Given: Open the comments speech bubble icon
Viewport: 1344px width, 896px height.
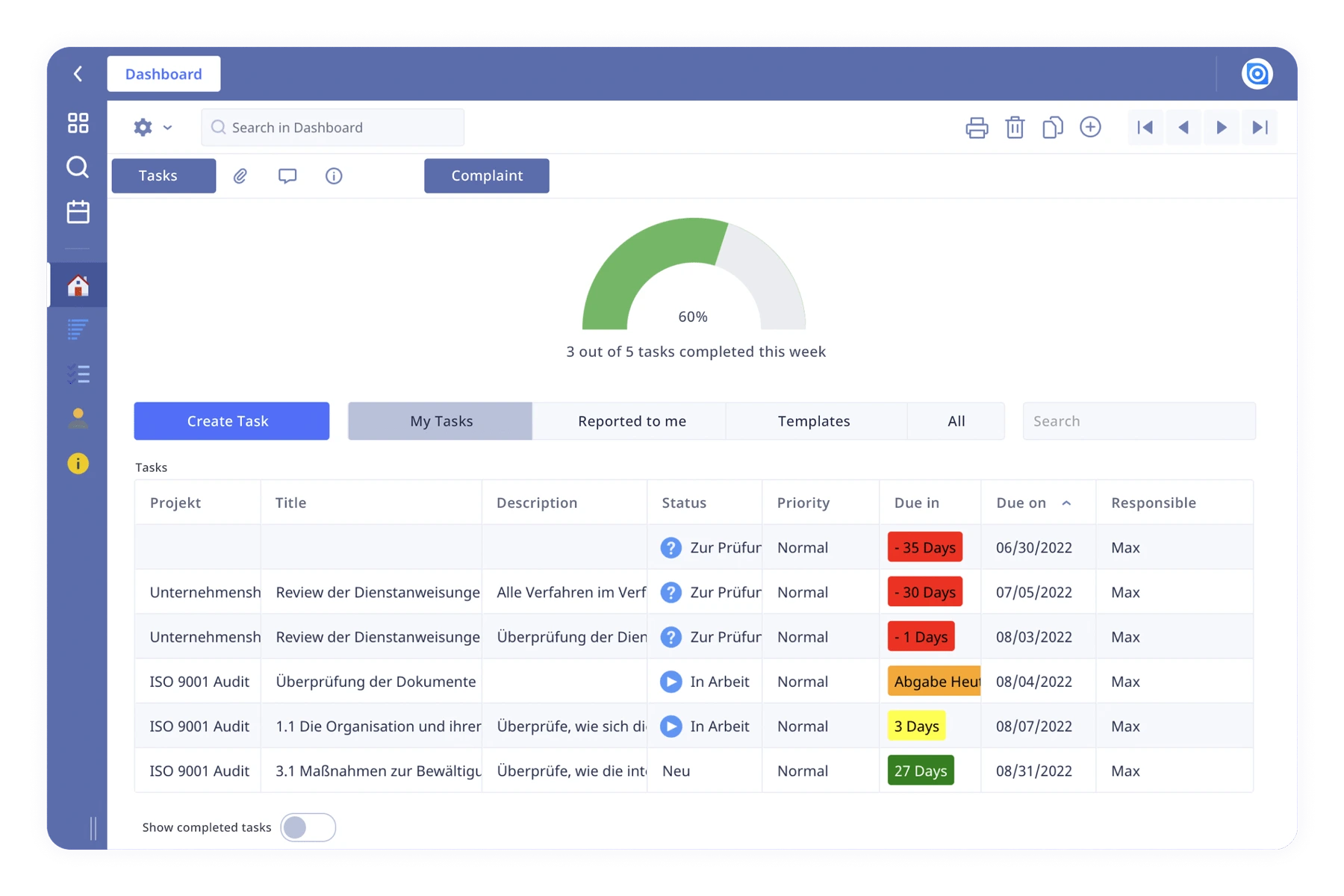Looking at the screenshot, I should (x=287, y=175).
